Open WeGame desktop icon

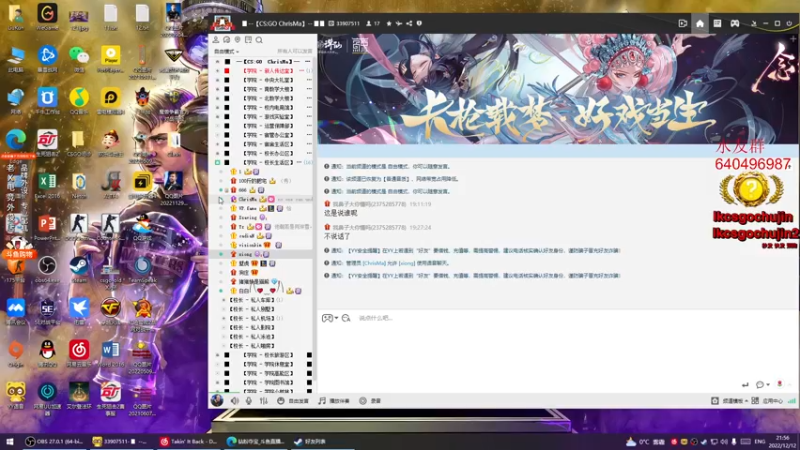tap(47, 15)
